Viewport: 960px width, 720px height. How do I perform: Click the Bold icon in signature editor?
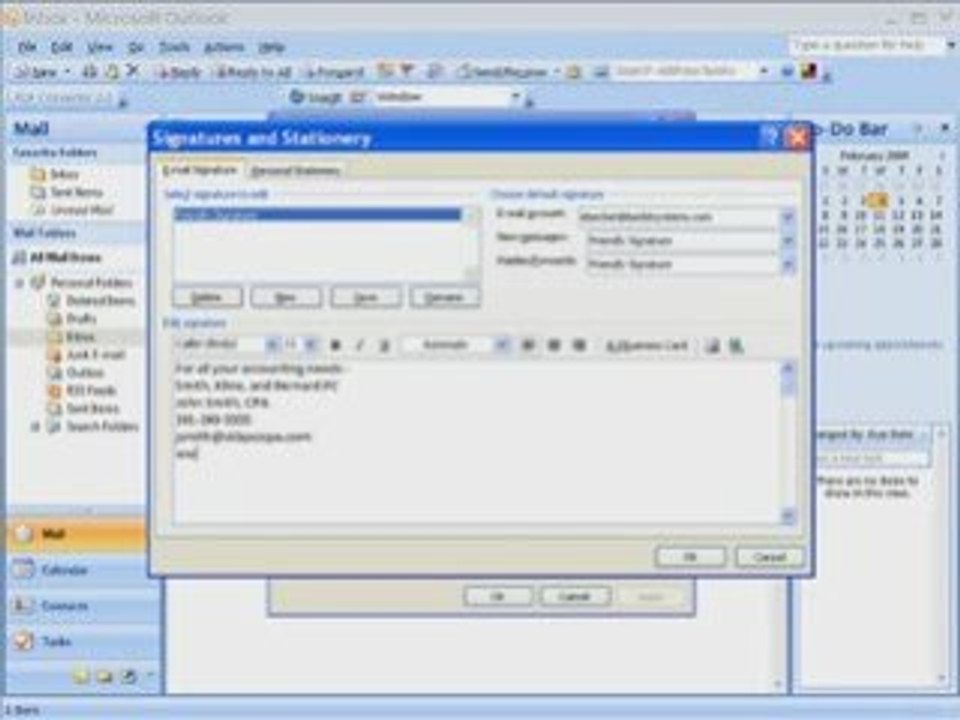(335, 345)
